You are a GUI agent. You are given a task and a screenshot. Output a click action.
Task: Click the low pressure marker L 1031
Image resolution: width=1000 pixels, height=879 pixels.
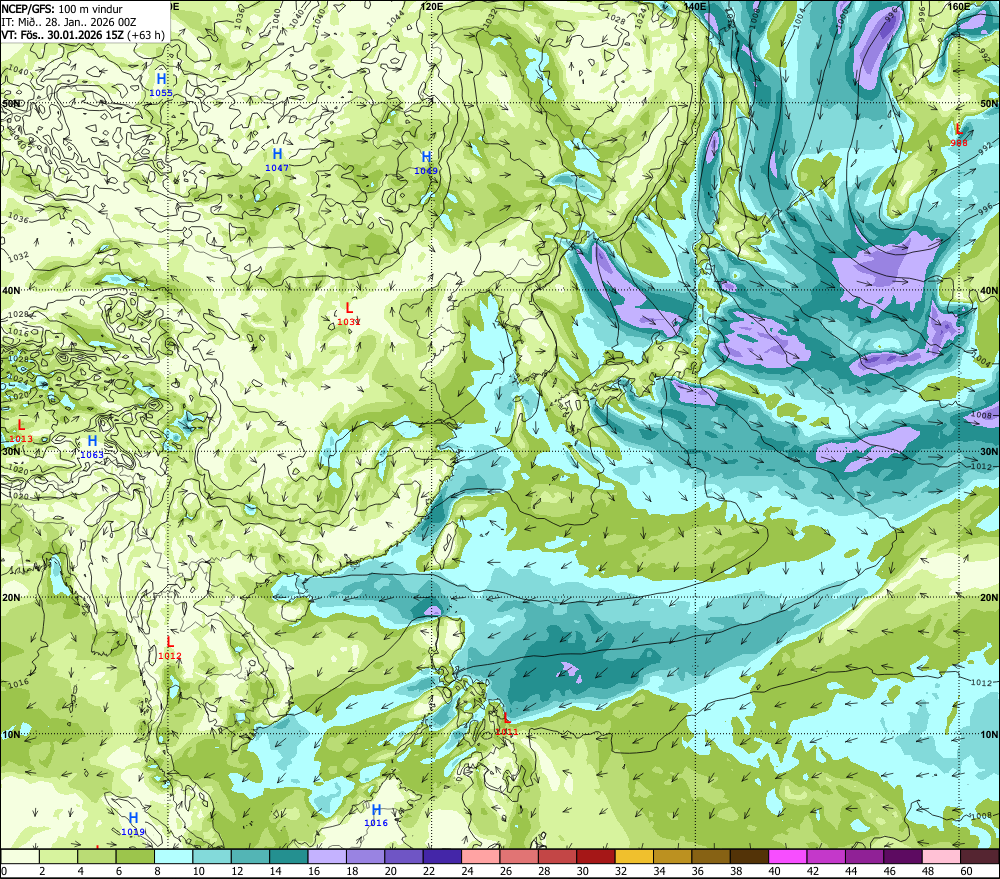click(x=349, y=314)
